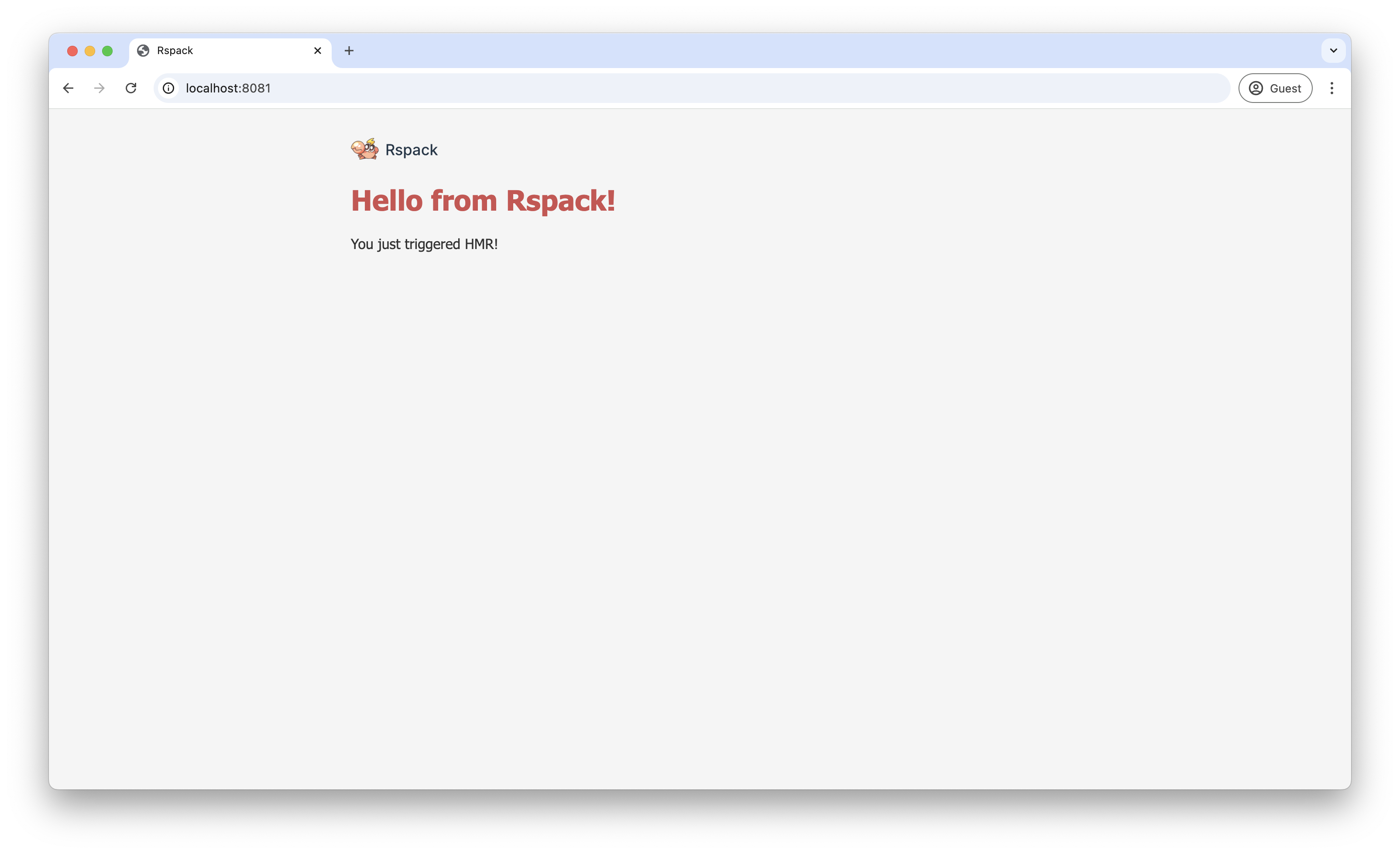Image resolution: width=1400 pixels, height=854 pixels.
Task: Click the Rspack favicon in the tab
Action: [143, 51]
